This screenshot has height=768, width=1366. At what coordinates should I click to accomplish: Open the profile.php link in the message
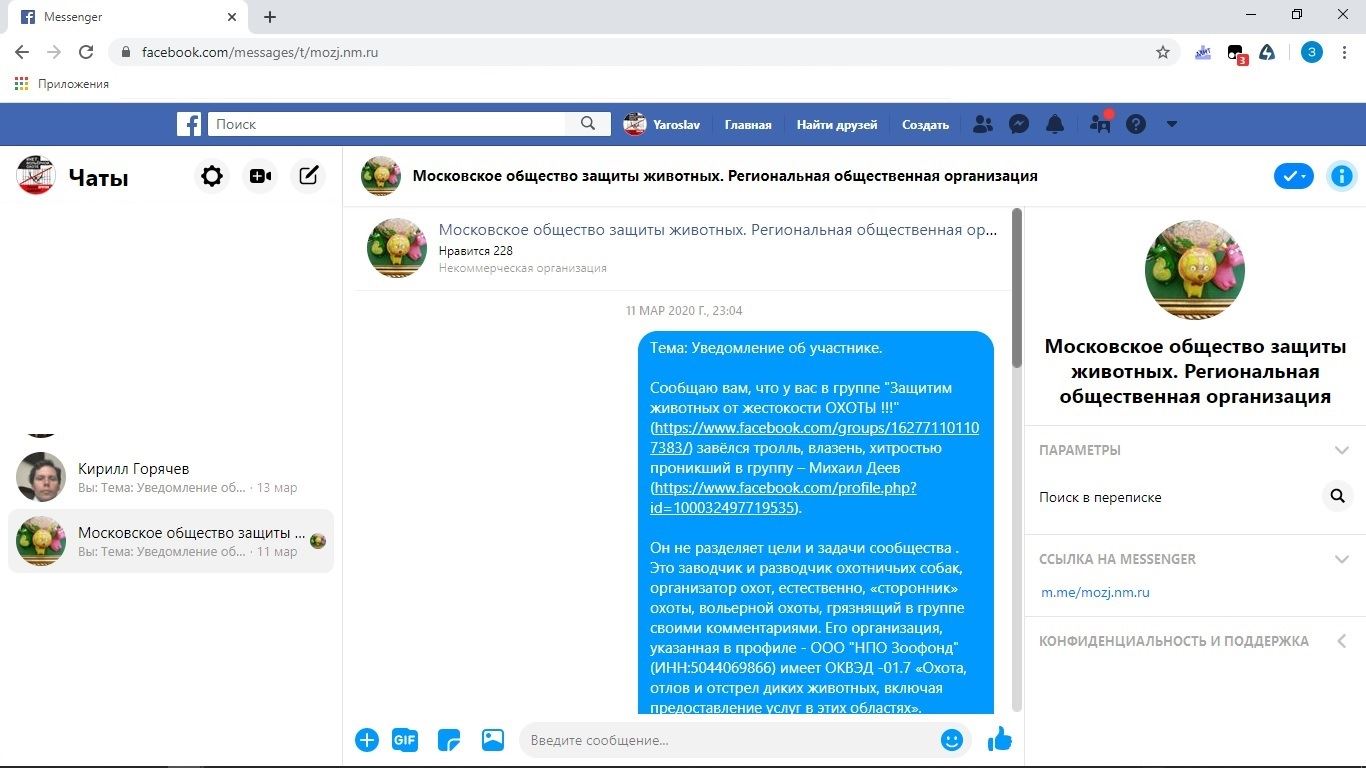pos(783,498)
